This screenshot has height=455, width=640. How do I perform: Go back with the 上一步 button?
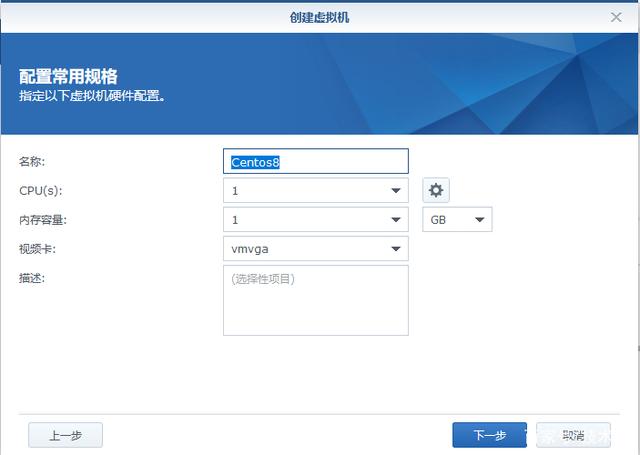[65, 435]
